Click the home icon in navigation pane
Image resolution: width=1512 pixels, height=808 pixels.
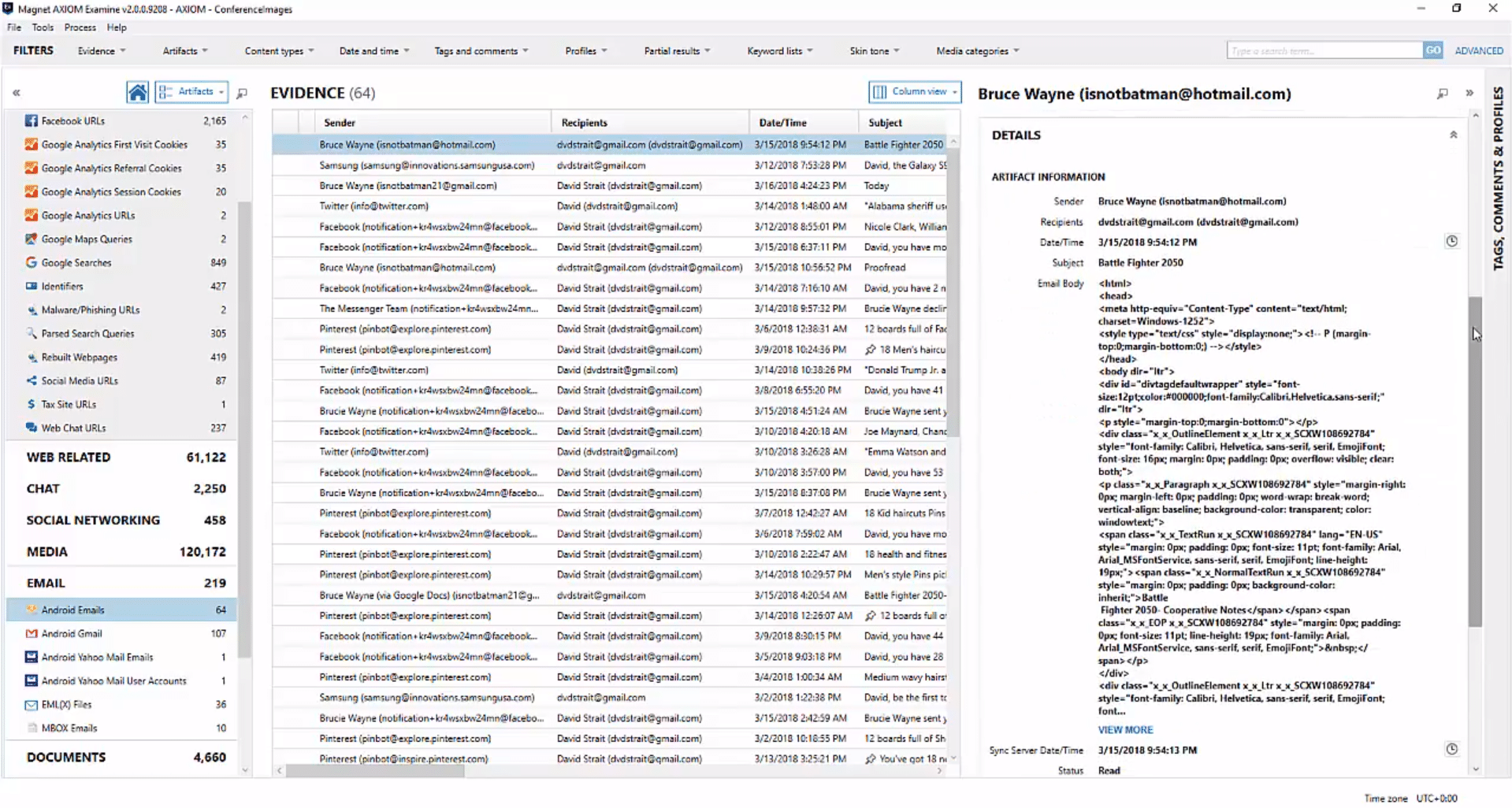[137, 92]
